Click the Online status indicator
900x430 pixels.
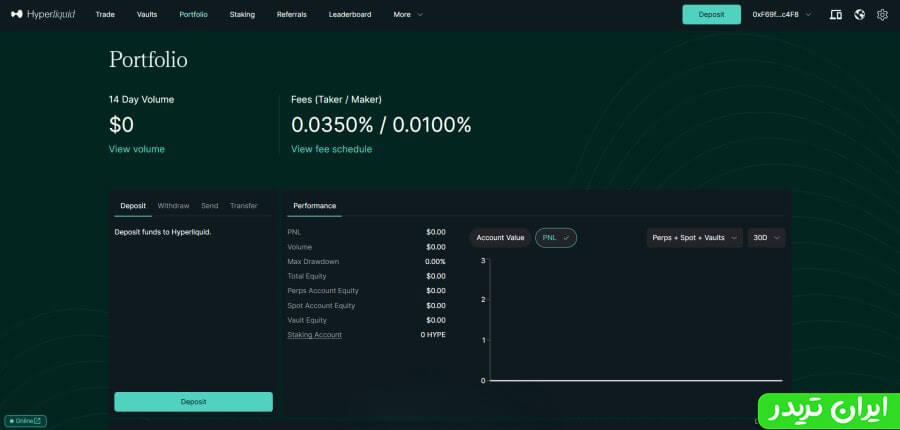coord(26,421)
